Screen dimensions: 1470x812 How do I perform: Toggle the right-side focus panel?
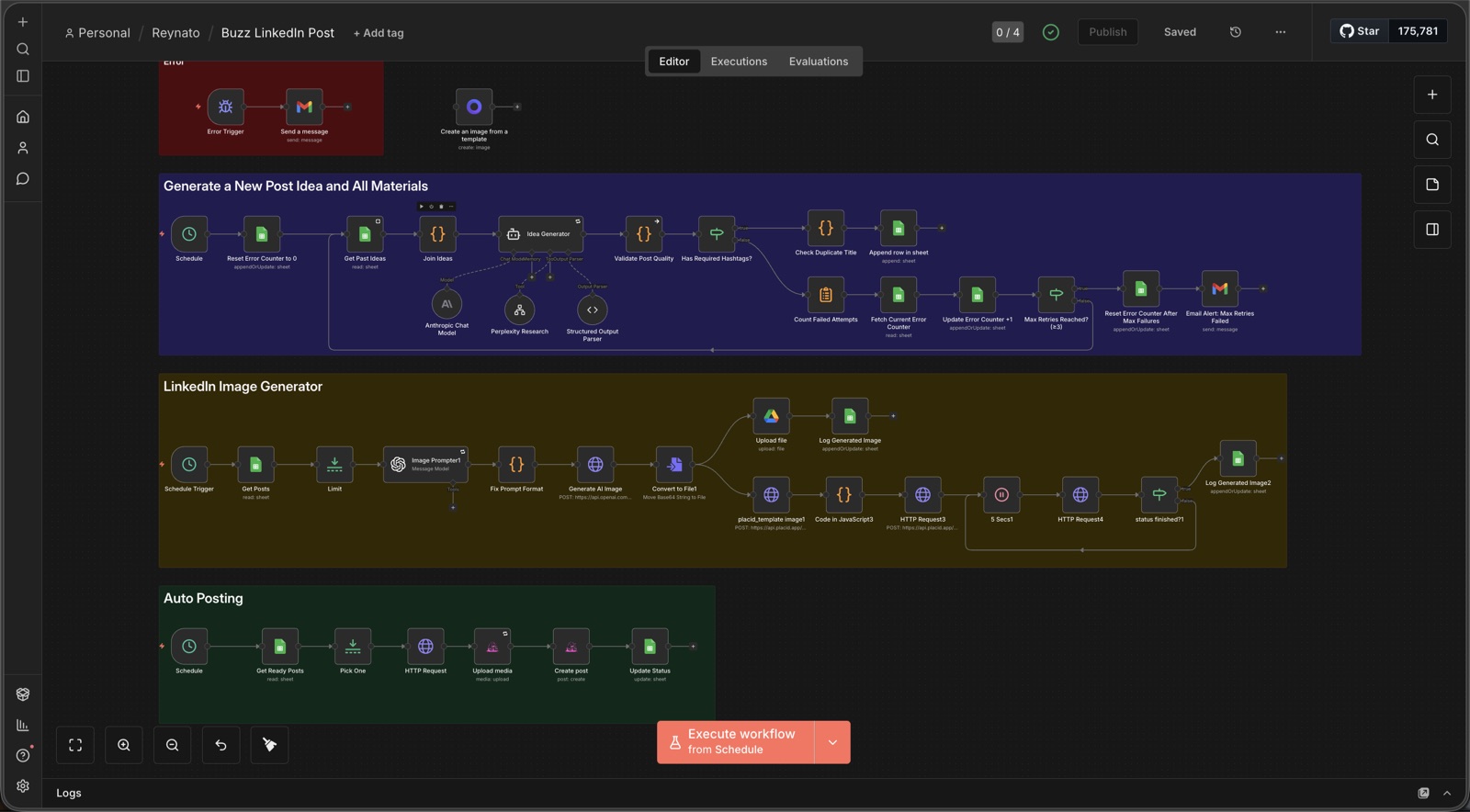[x=1432, y=230]
